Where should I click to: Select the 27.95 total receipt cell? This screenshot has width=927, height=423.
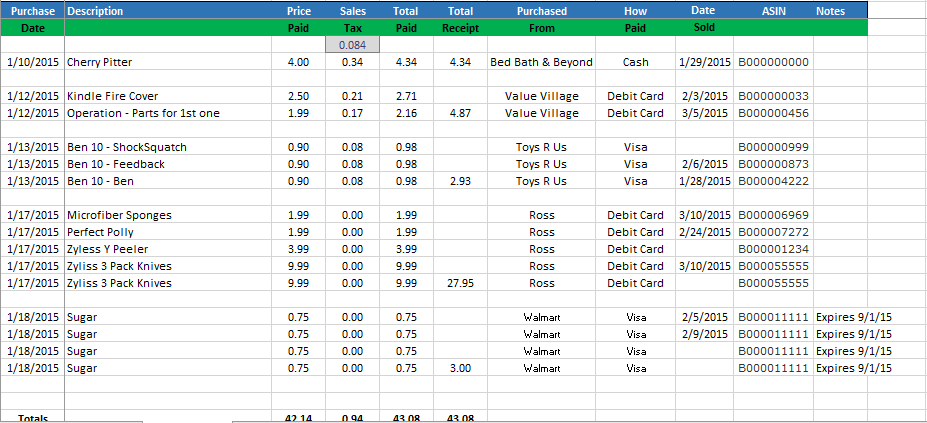pos(461,283)
